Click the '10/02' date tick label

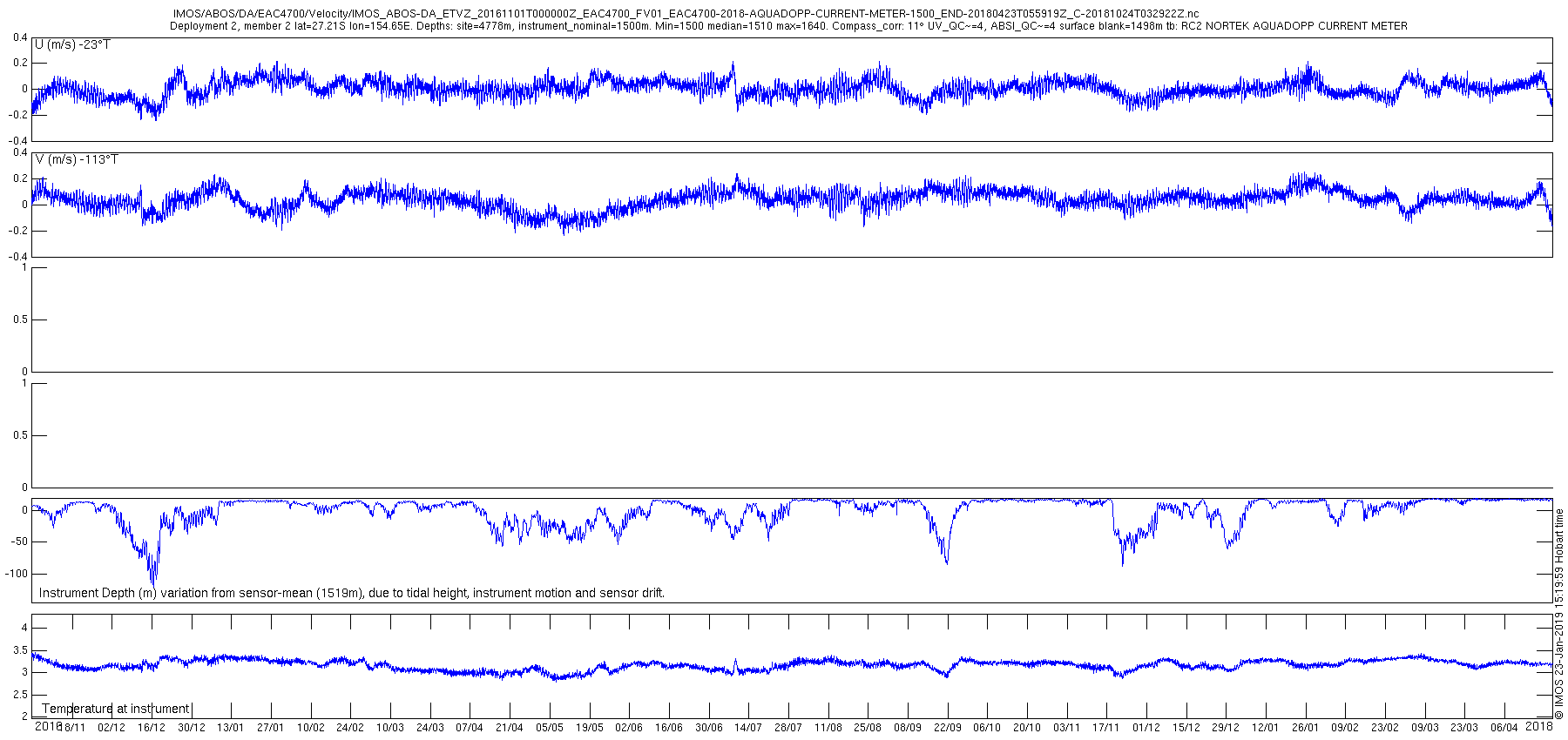coord(311,728)
